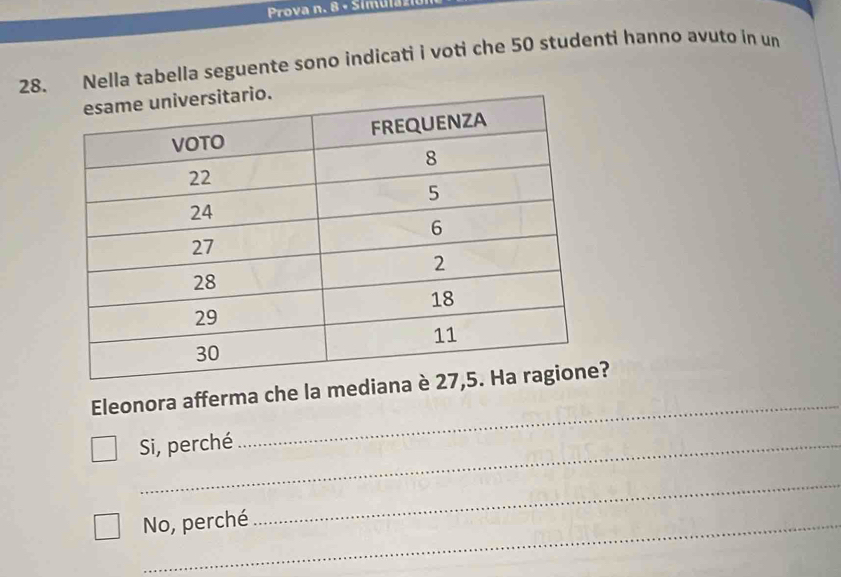Click the frequency value 18
This screenshot has height=577, width=841.
442,299
